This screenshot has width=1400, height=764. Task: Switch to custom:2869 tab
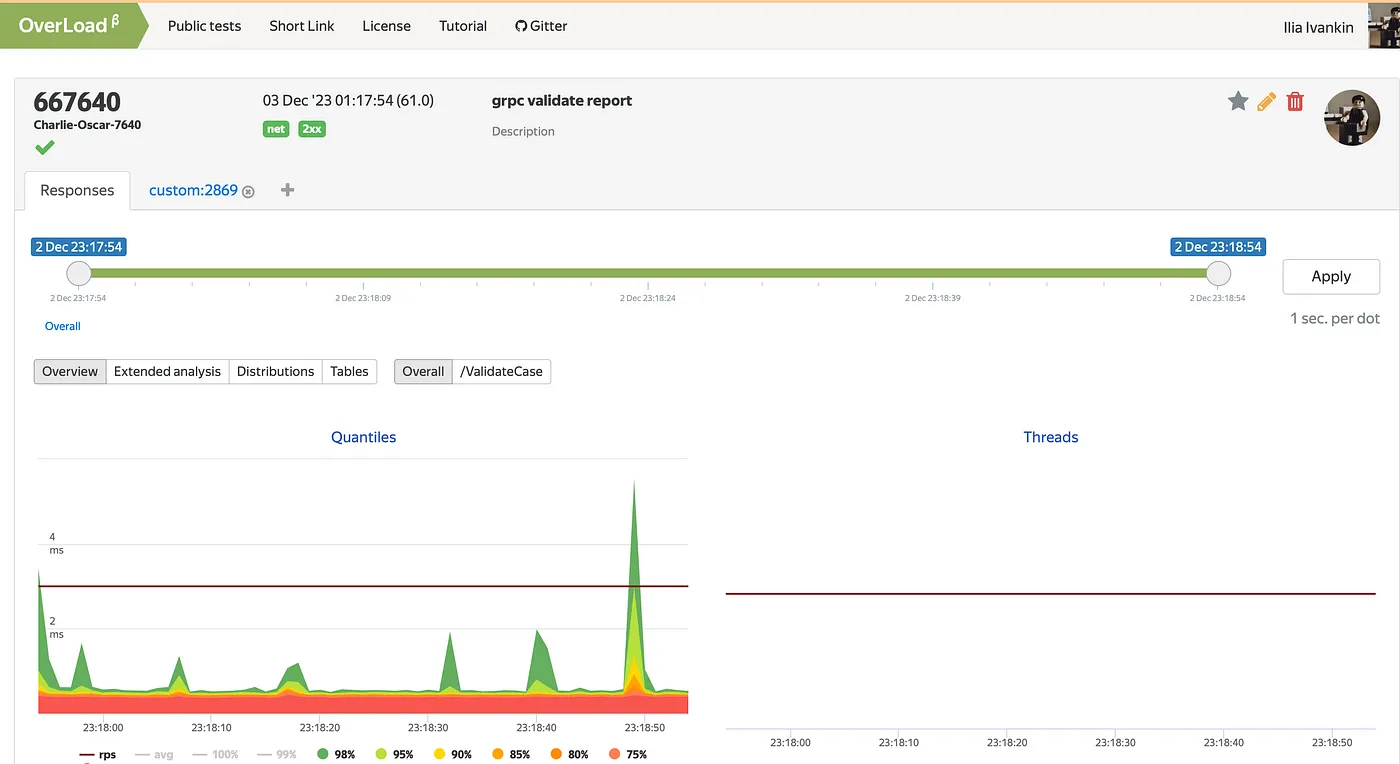(193, 190)
